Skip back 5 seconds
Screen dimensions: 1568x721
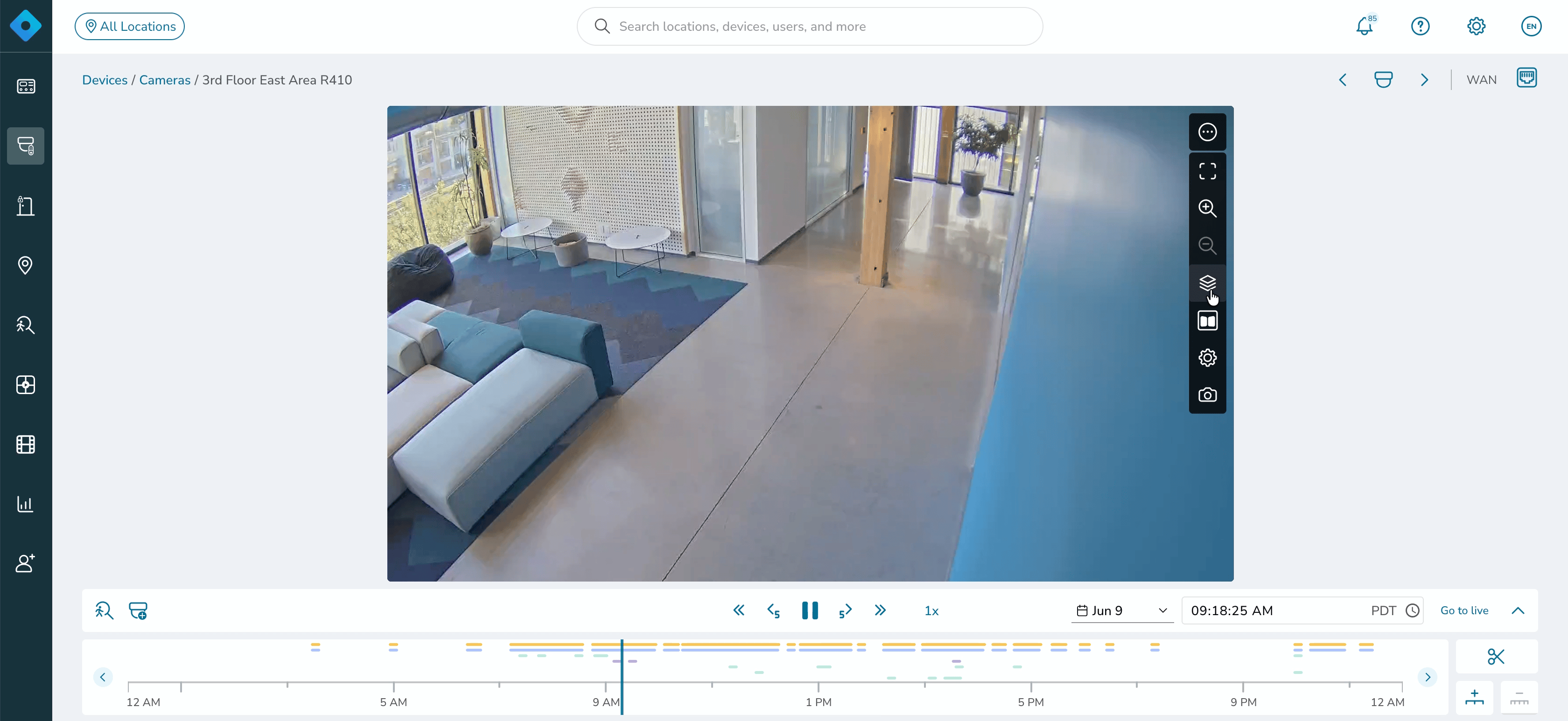[774, 610]
